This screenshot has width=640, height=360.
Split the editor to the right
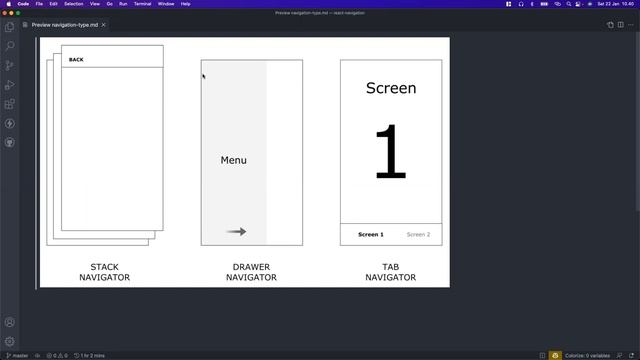(x=620, y=25)
